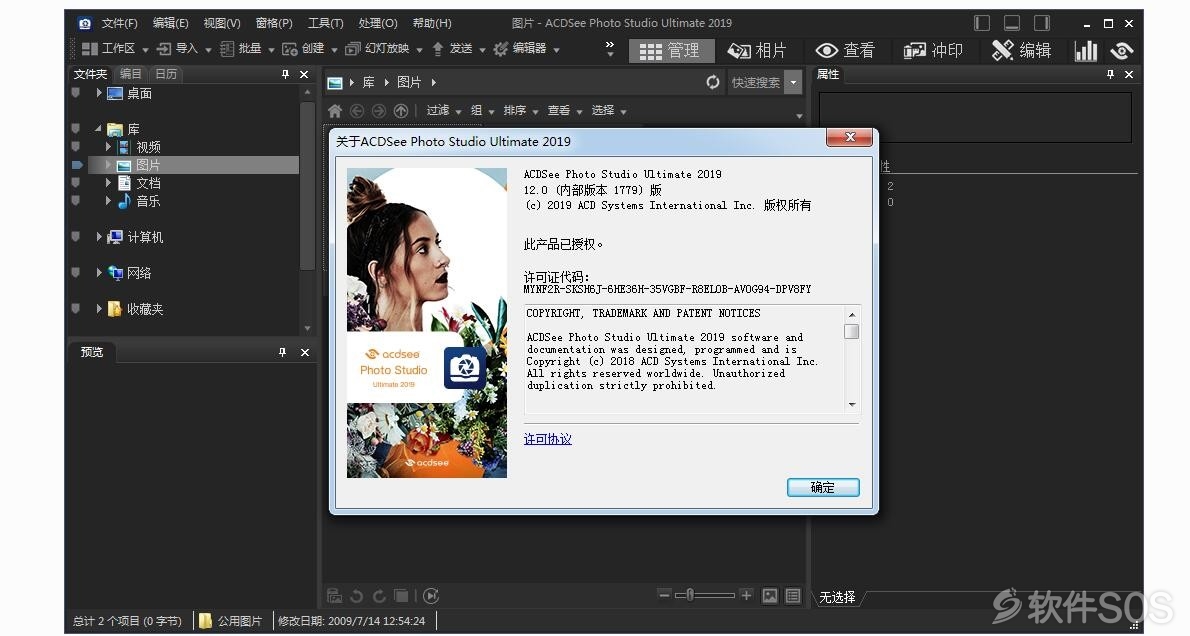Click 确定 to close the about dialog
Viewport: 1190px width, 636px height.
pos(823,487)
